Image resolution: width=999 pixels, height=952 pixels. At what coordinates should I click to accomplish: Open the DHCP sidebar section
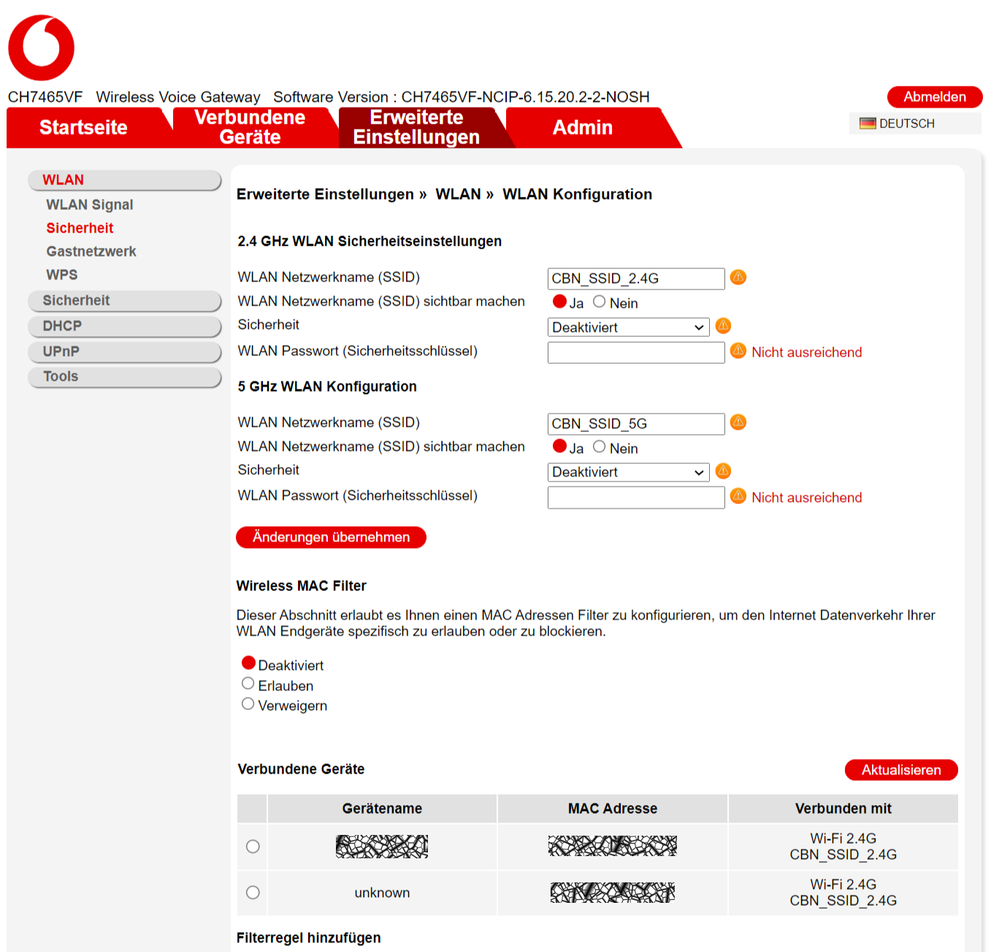click(x=125, y=326)
